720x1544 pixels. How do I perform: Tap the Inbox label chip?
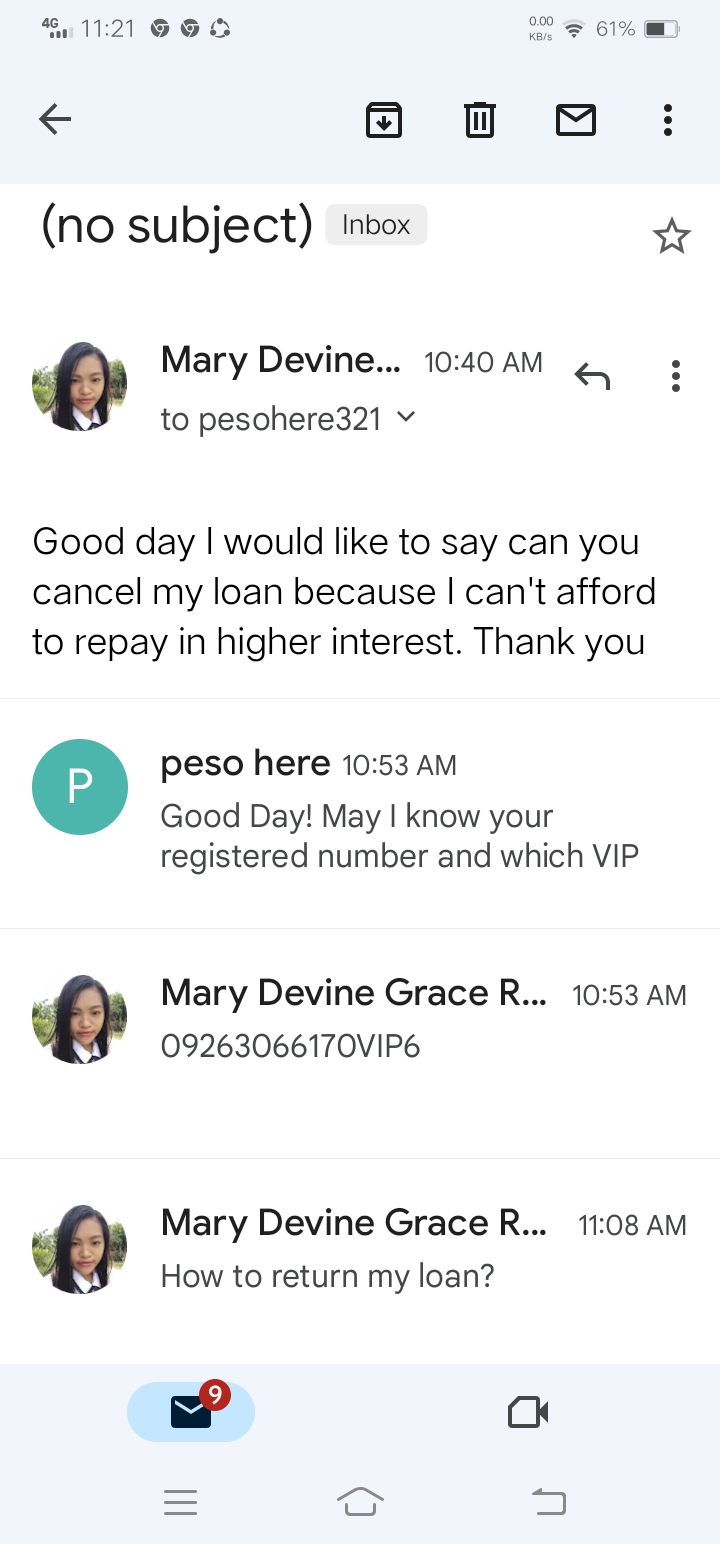click(376, 225)
